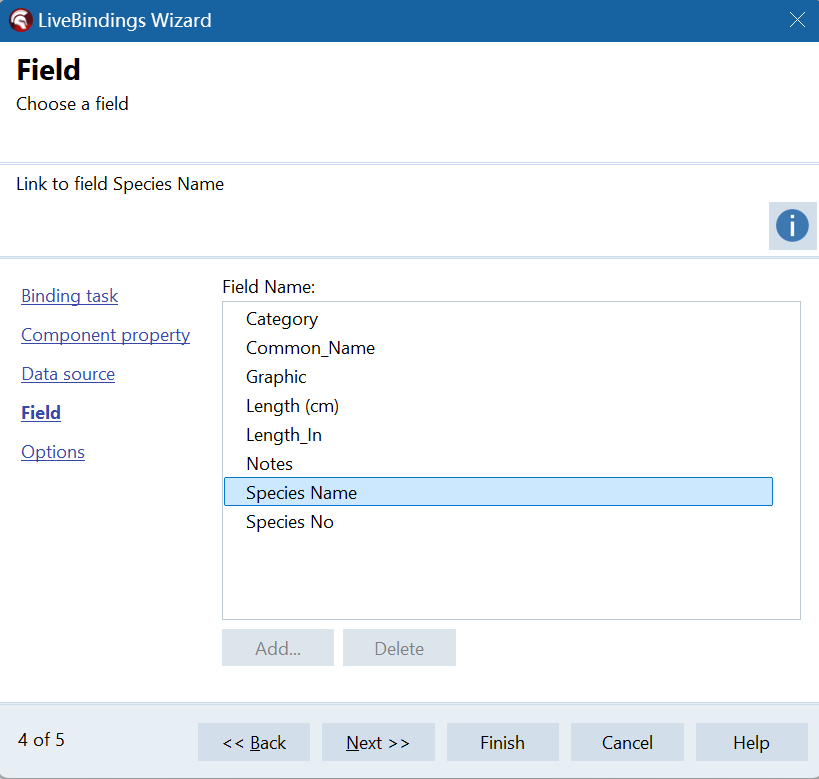Select the highlighted Species Name field

coord(498,492)
